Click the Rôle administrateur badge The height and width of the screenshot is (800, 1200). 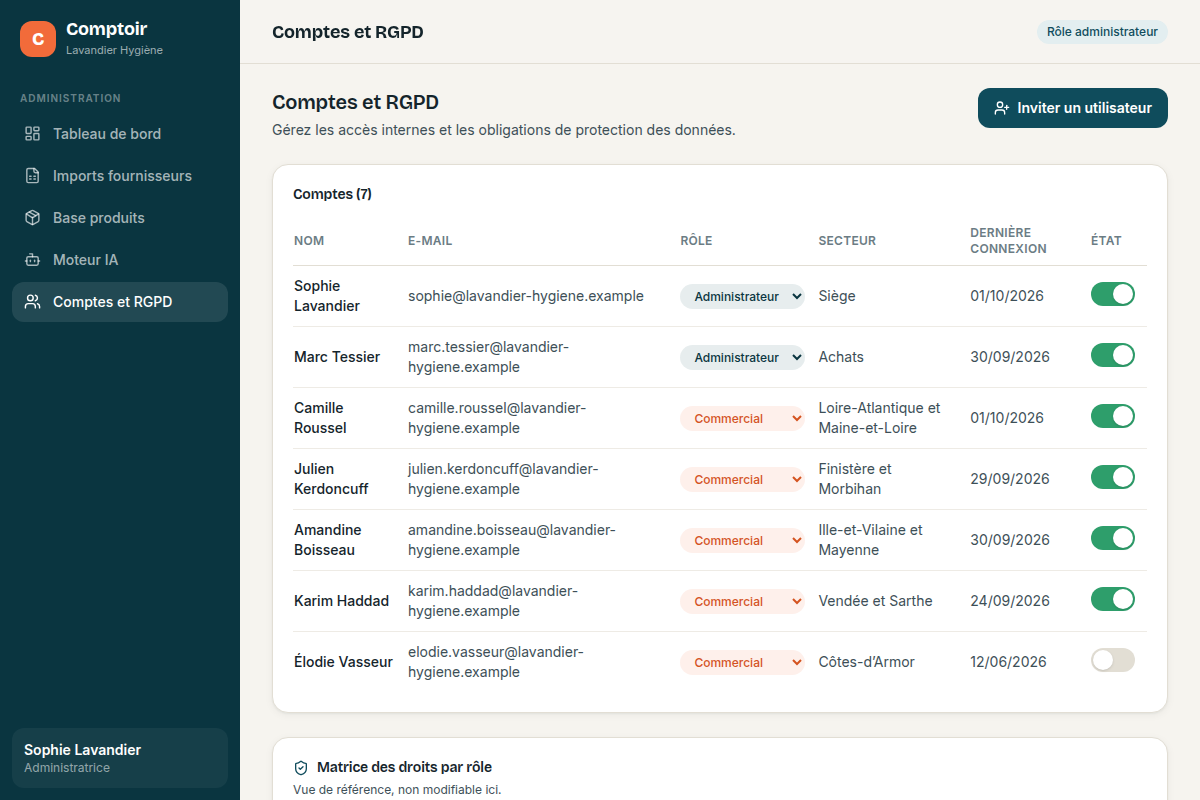(x=1102, y=32)
